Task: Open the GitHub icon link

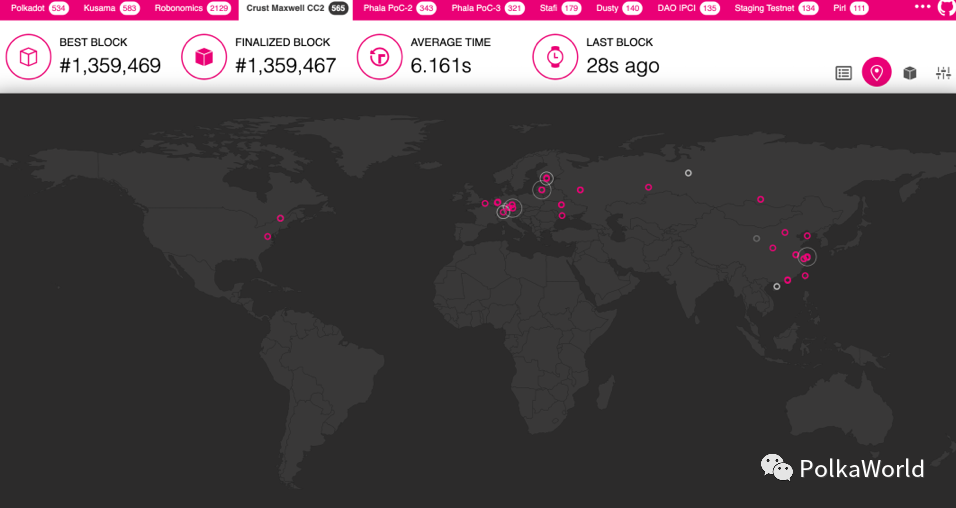Action: coord(945,7)
